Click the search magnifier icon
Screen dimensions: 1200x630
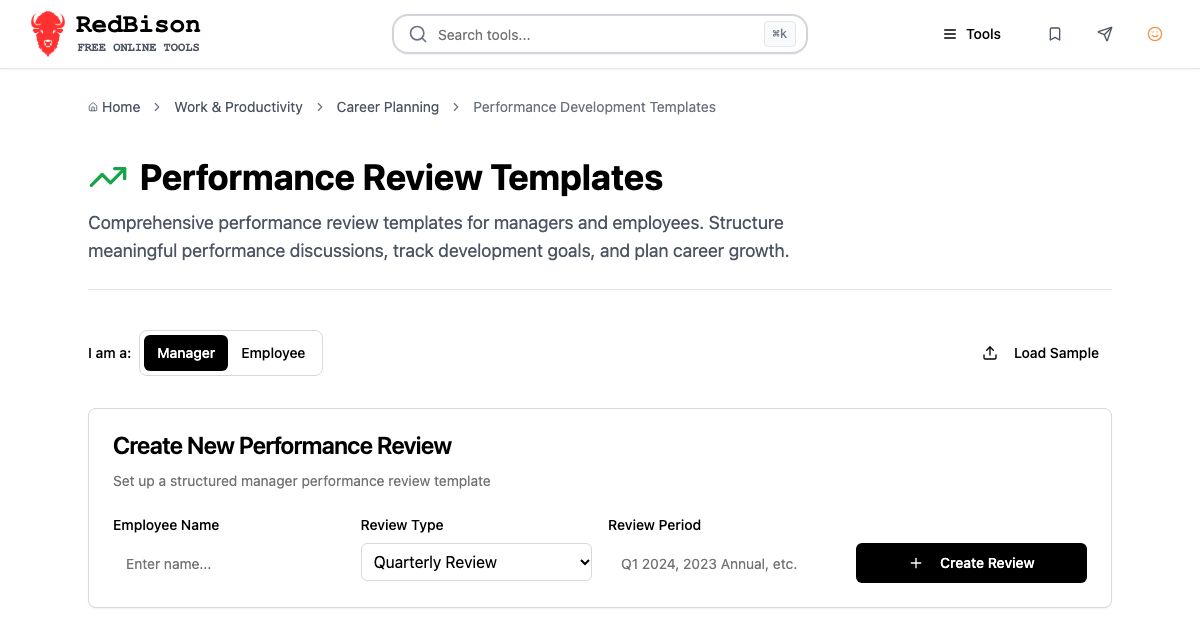(x=418, y=34)
